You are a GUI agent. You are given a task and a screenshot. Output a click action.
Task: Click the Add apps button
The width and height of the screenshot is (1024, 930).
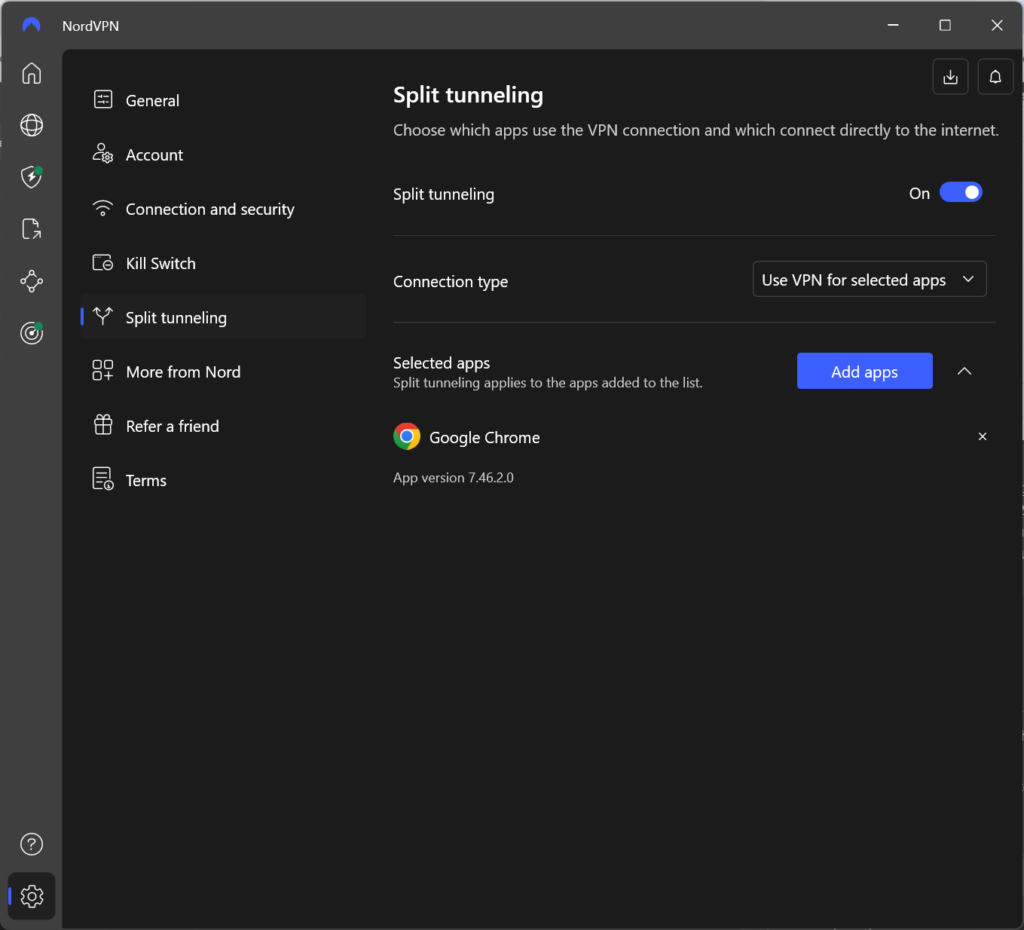coord(865,371)
